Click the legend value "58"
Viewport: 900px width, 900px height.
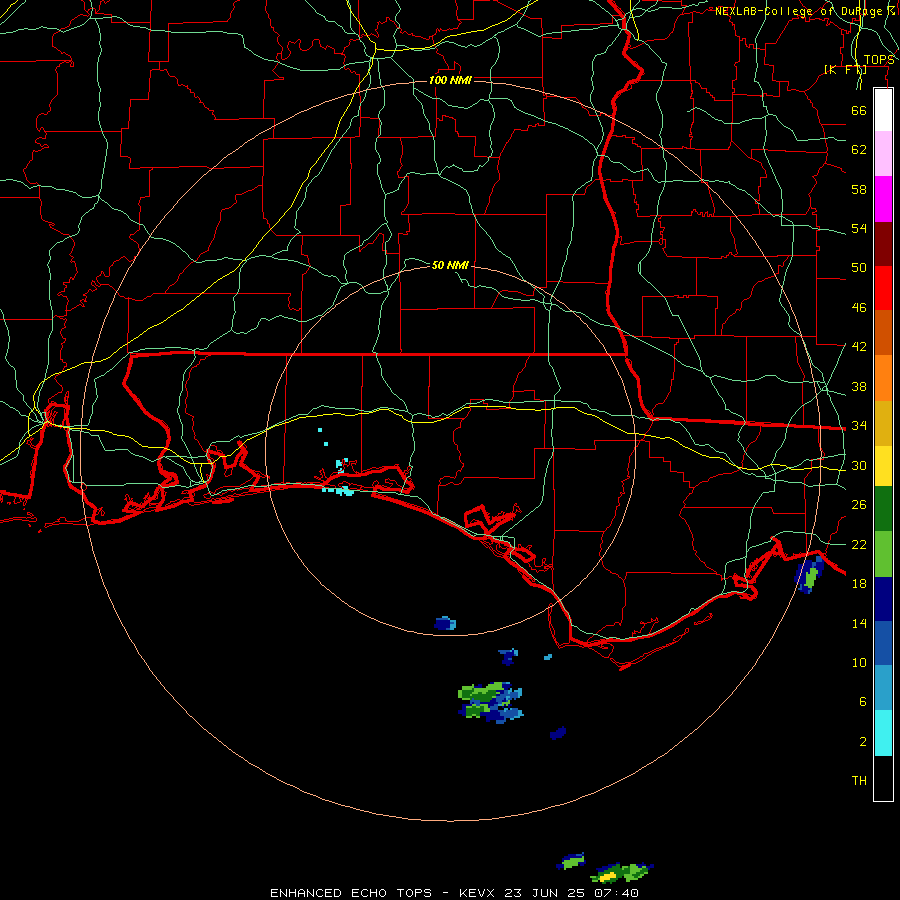[x=859, y=189]
